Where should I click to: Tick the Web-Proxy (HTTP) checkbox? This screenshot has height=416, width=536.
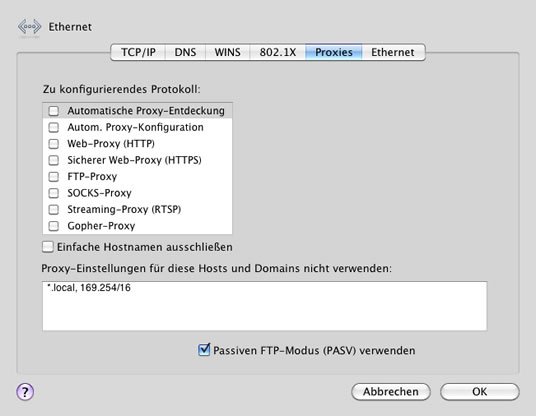[x=54, y=144]
